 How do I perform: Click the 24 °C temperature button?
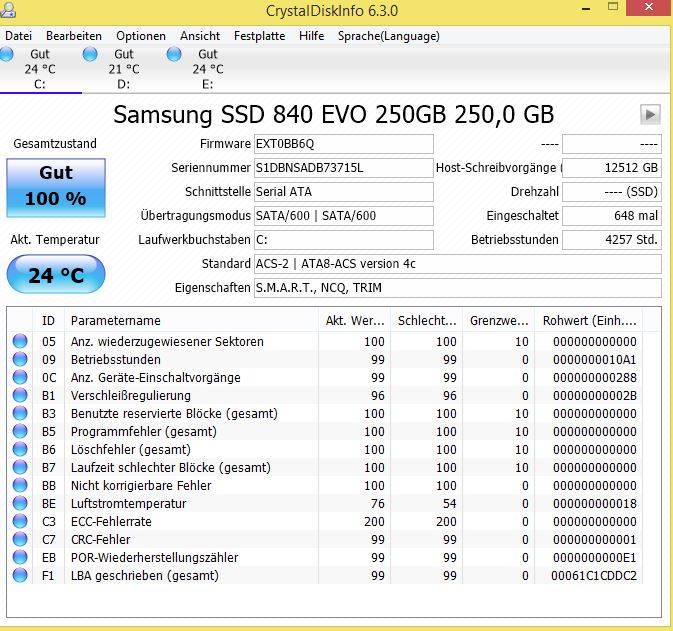[x=56, y=274]
